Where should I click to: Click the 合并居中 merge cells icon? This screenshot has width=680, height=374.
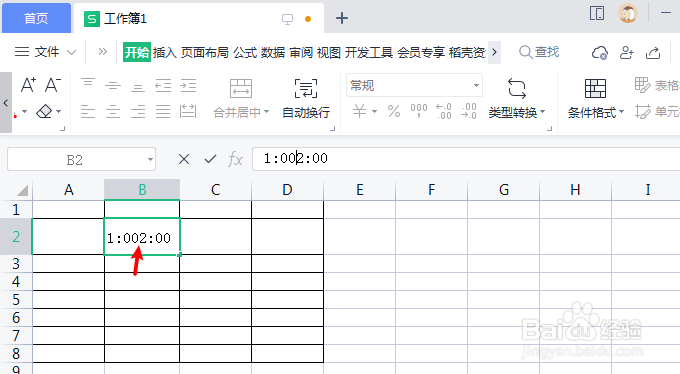click(241, 89)
